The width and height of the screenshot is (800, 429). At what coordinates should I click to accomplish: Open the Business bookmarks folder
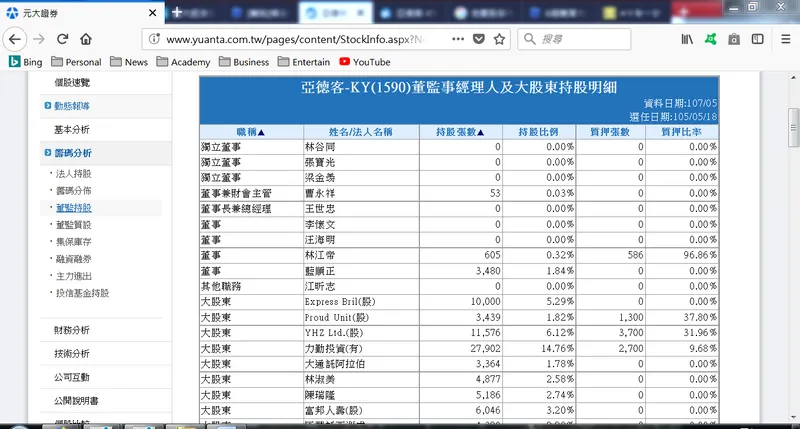pos(244,62)
